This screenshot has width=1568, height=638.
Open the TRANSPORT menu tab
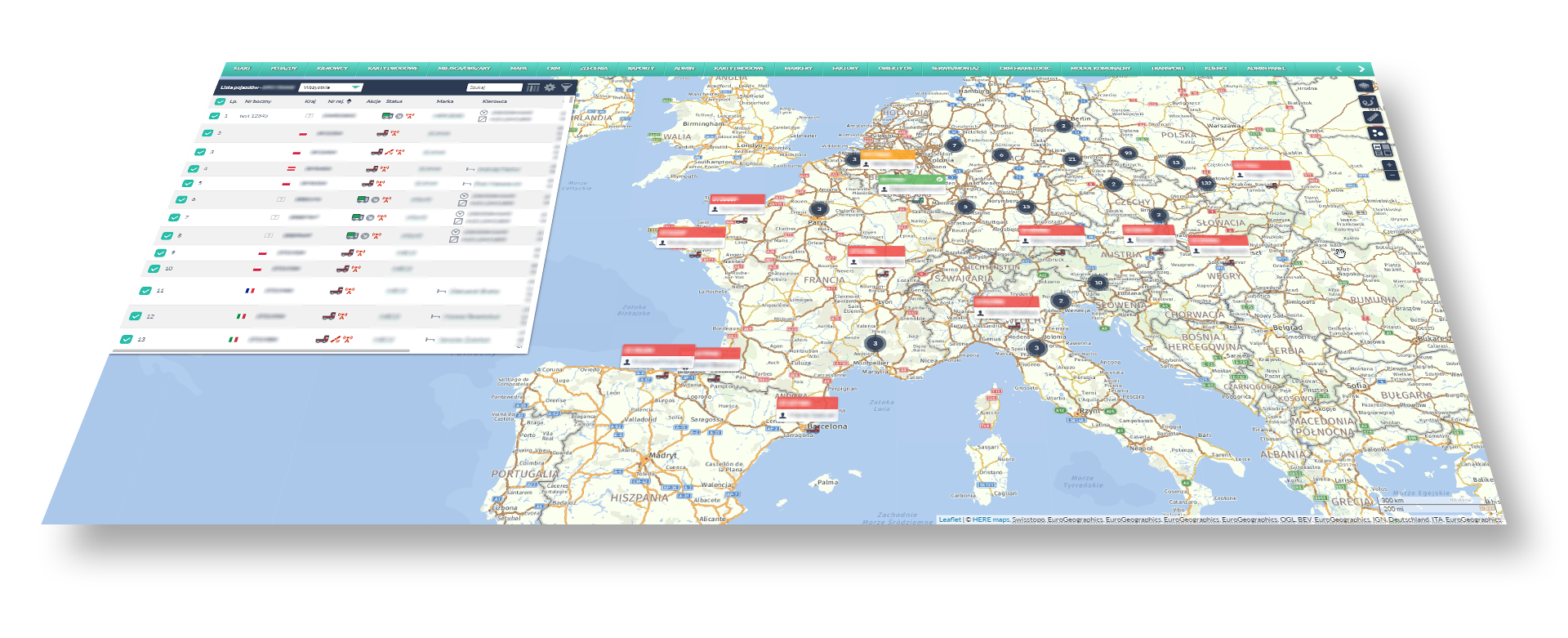1168,69
